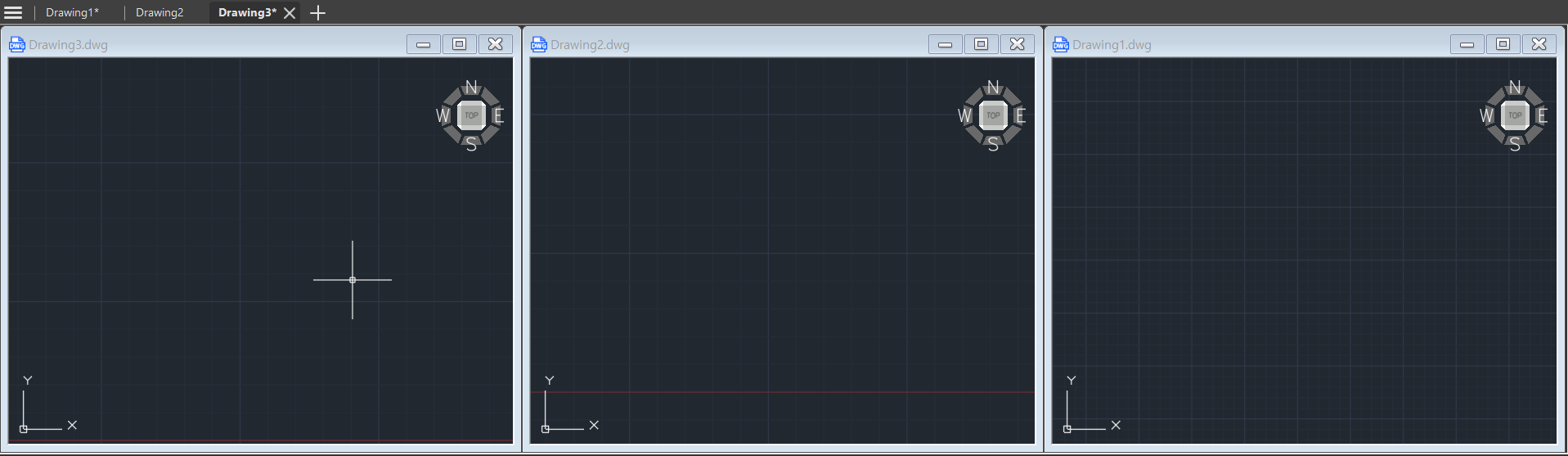Image resolution: width=1568 pixels, height=456 pixels.
Task: Click the UCS origin icon in Drawing1 window
Action: click(1067, 428)
